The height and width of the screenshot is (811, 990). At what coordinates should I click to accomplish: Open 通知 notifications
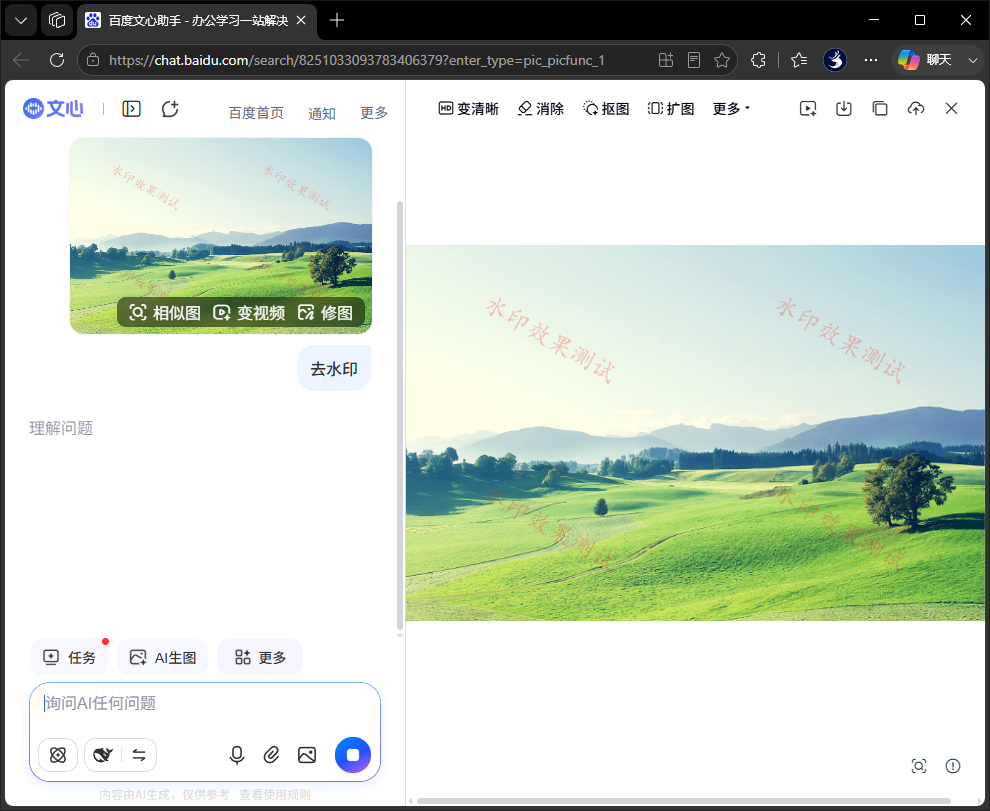click(x=321, y=113)
